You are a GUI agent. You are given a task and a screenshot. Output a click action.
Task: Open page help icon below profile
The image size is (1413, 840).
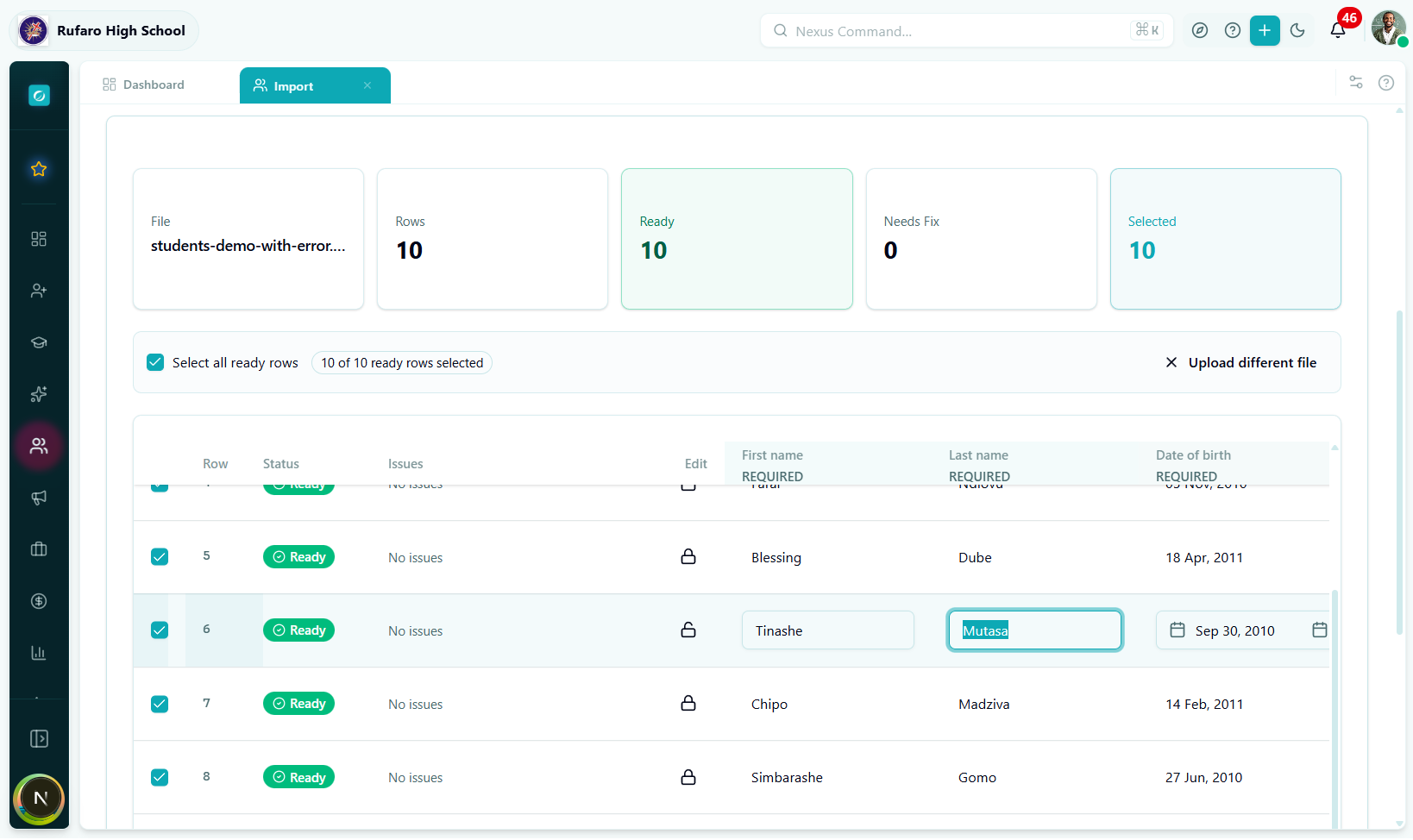click(1386, 83)
